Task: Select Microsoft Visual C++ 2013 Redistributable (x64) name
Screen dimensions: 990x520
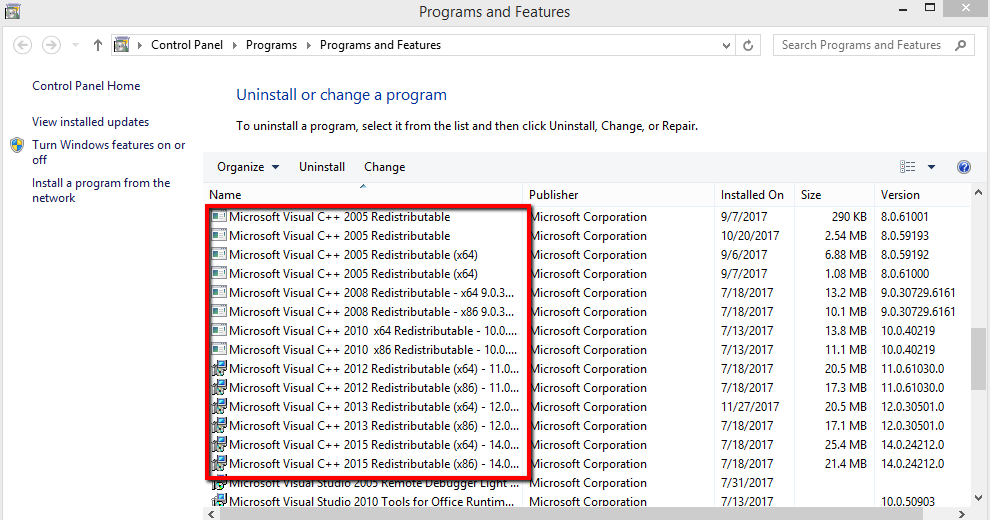Action: click(x=374, y=406)
